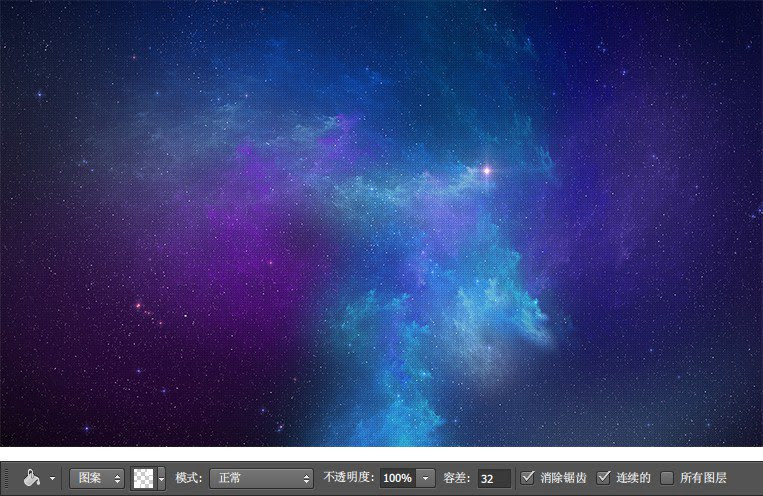
Task: Click the 不透明度: label text
Action: pyautogui.click(x=349, y=477)
